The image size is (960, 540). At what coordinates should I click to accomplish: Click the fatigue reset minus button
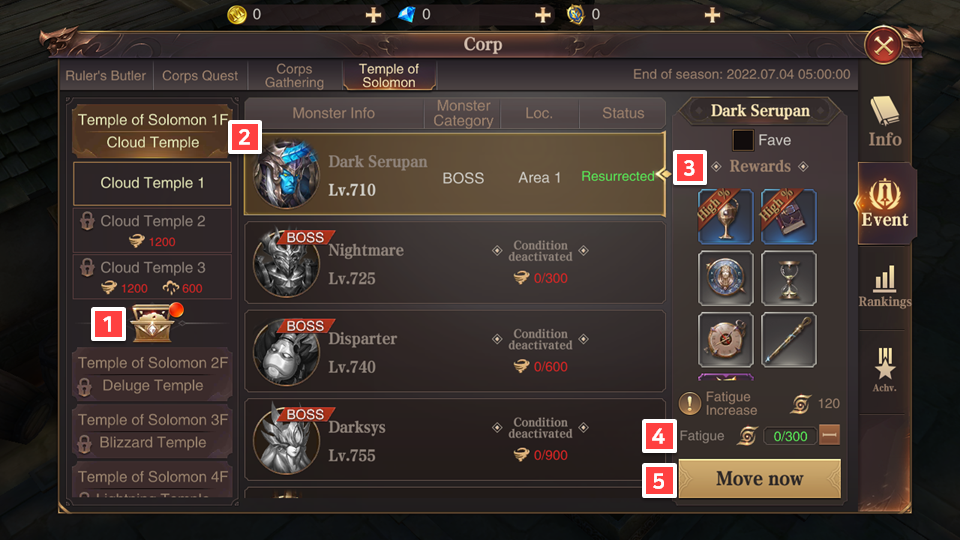(830, 435)
